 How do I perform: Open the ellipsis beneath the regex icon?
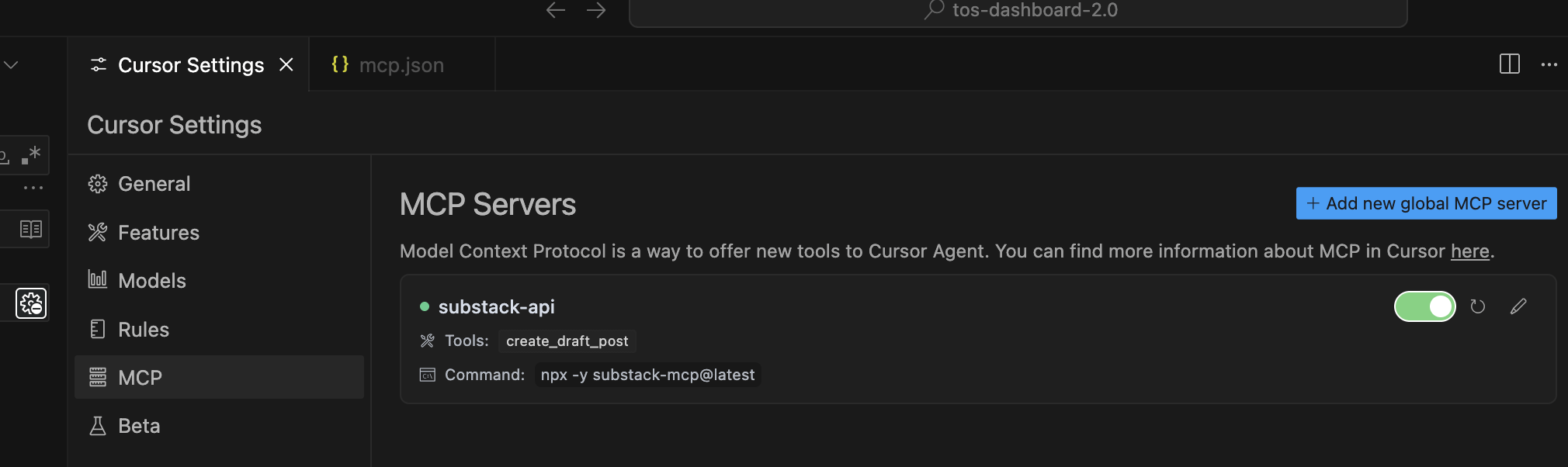(x=33, y=189)
